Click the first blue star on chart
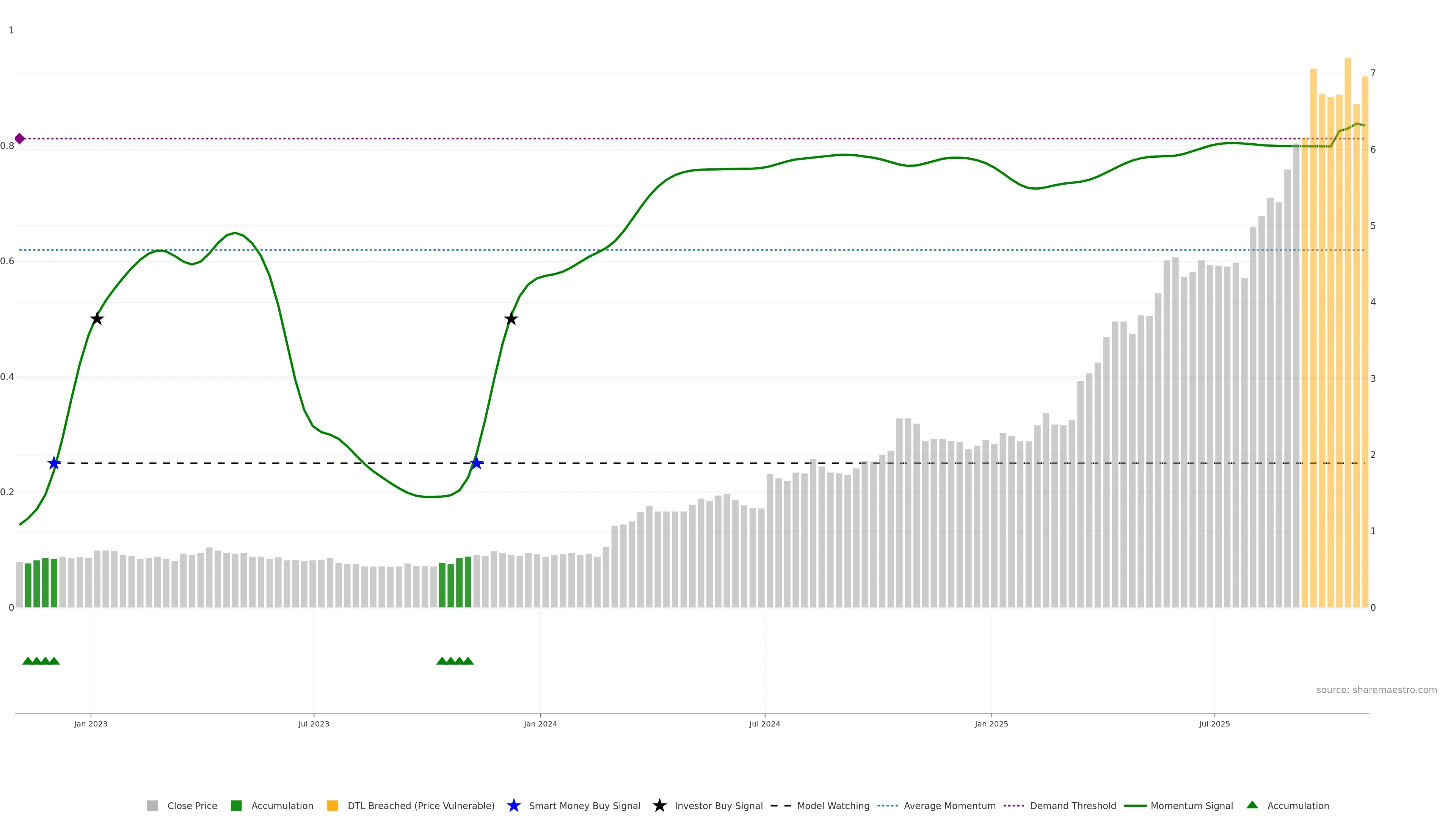 (x=54, y=463)
